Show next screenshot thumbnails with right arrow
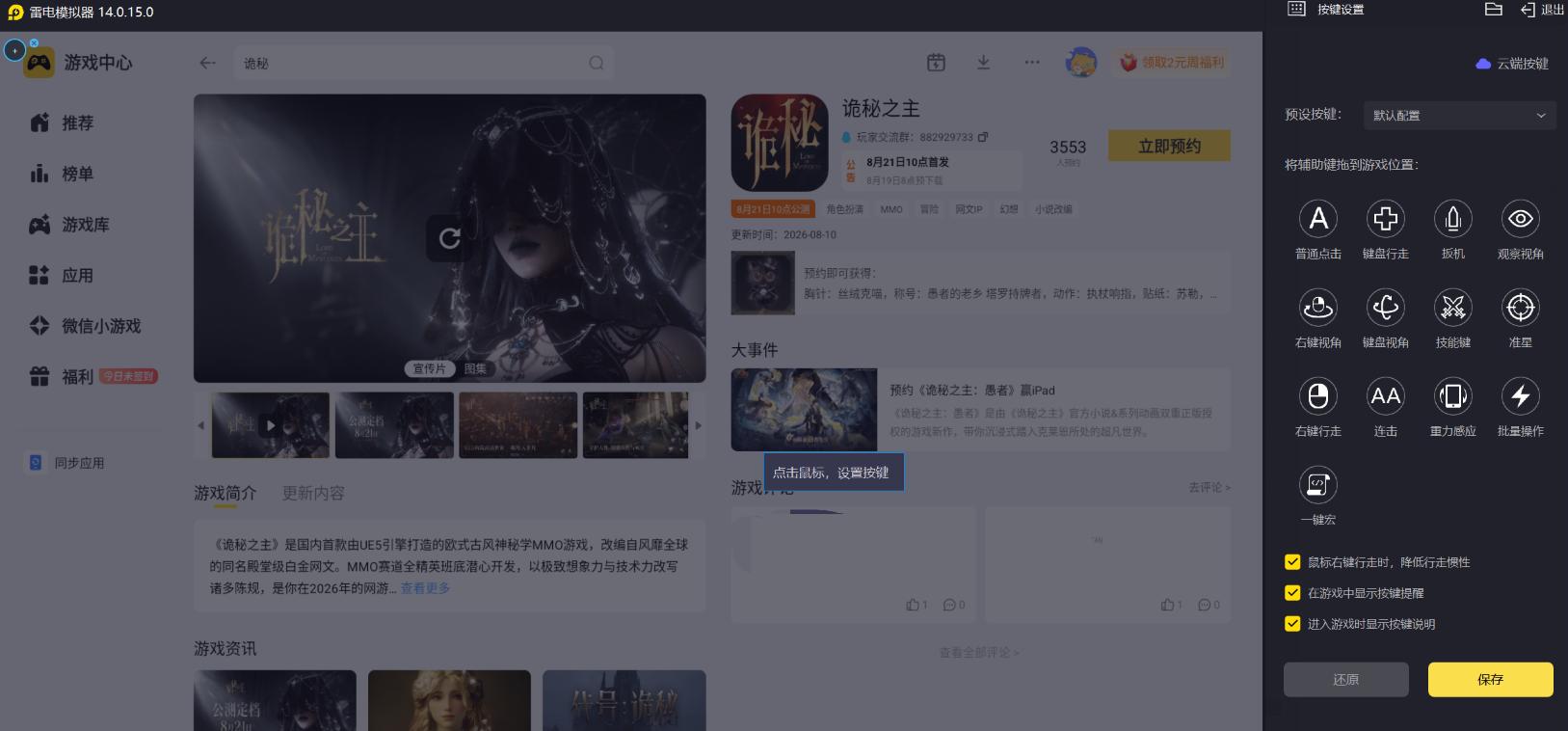 tap(699, 425)
